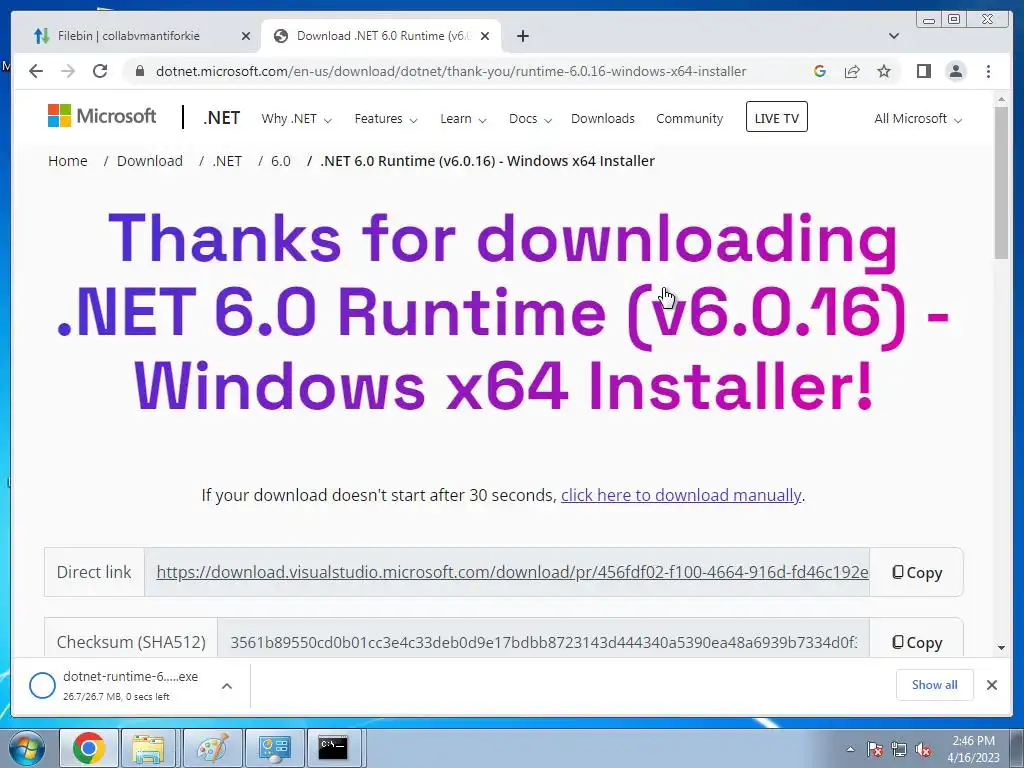Reload the page with the refresh icon
1024x768 pixels.
(100, 71)
